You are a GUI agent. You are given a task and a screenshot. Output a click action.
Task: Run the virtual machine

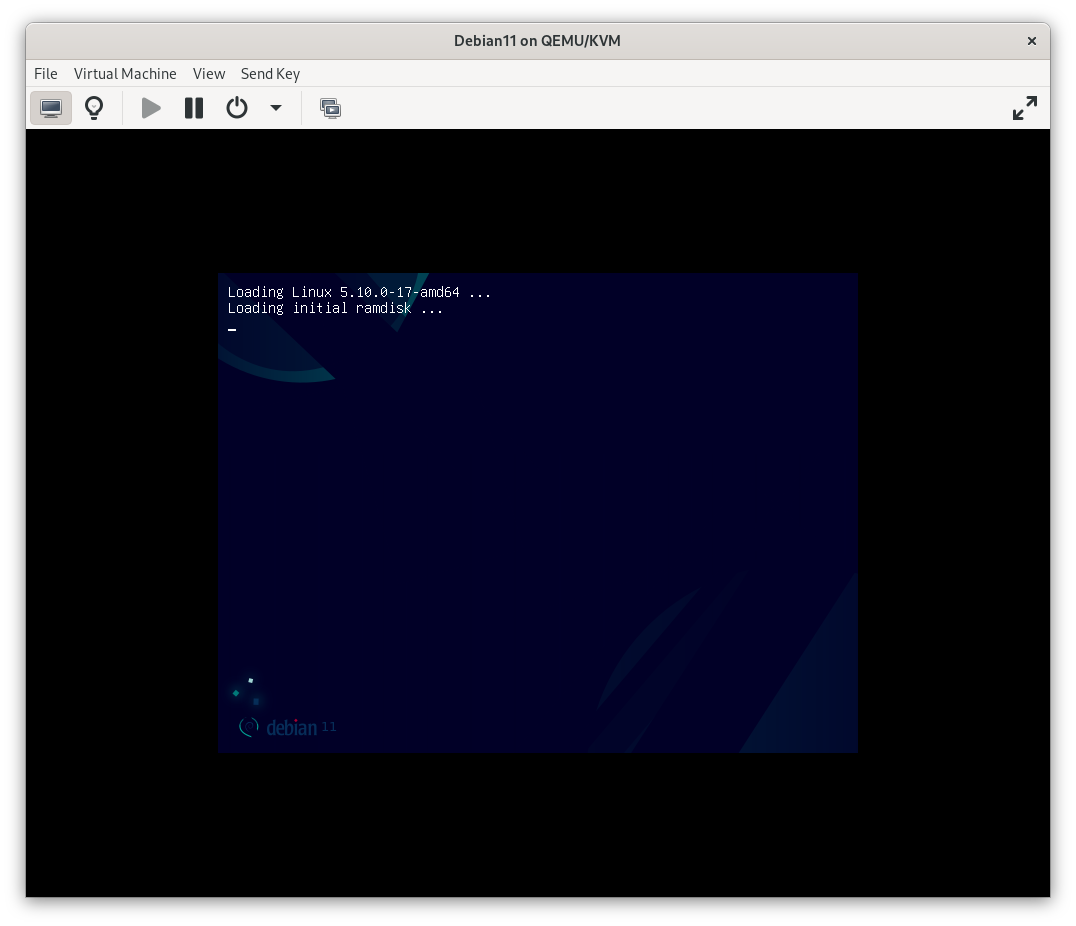tap(151, 107)
